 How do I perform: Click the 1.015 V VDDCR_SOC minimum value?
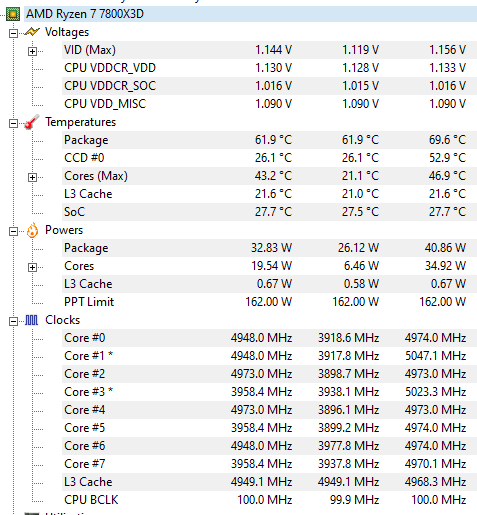click(360, 86)
